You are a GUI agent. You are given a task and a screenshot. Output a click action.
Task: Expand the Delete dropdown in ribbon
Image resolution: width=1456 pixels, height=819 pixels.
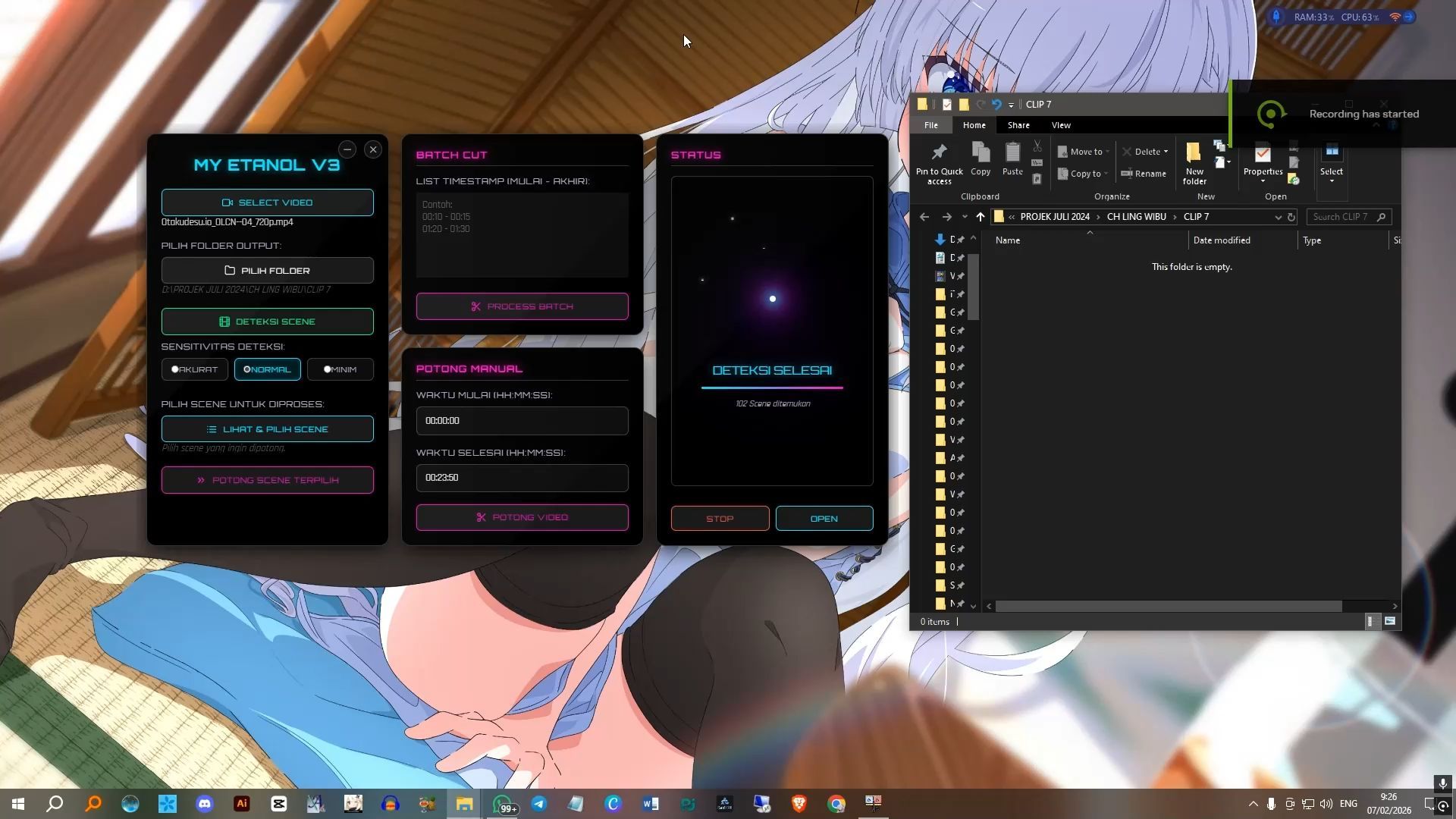tap(1166, 152)
